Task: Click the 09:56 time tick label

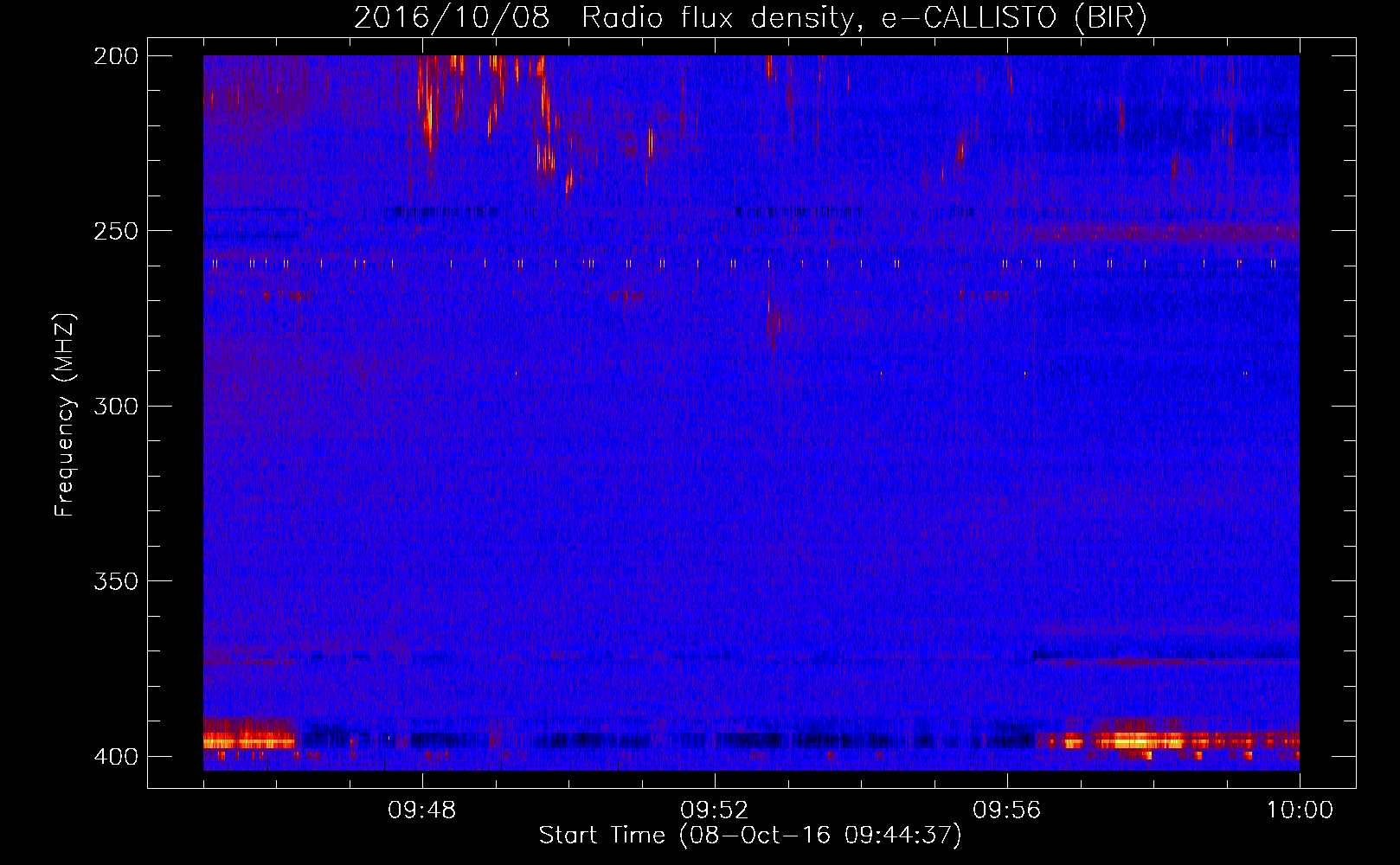Action: click(x=1007, y=811)
